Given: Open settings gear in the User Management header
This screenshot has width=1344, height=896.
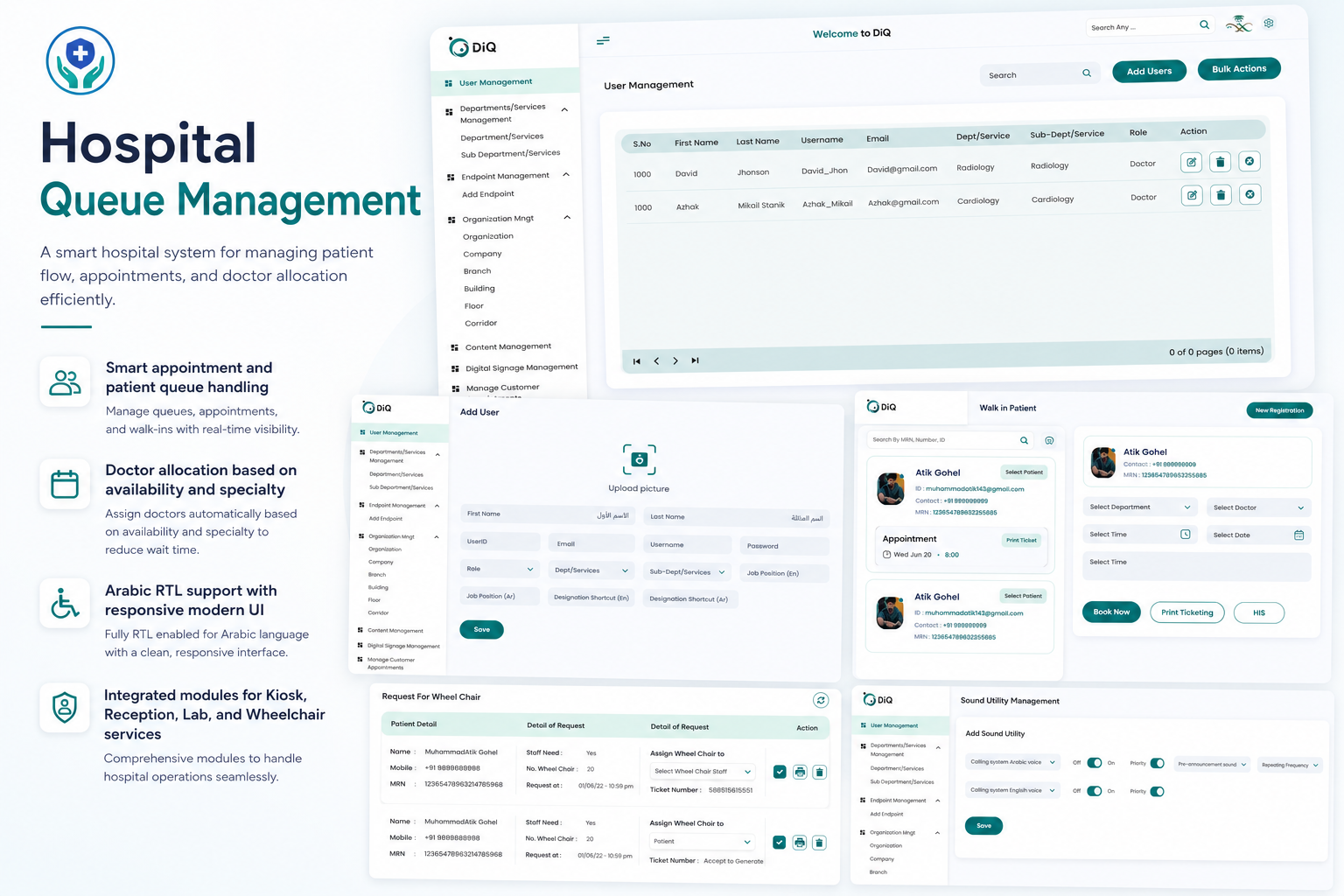Looking at the screenshot, I should coord(1269,24).
